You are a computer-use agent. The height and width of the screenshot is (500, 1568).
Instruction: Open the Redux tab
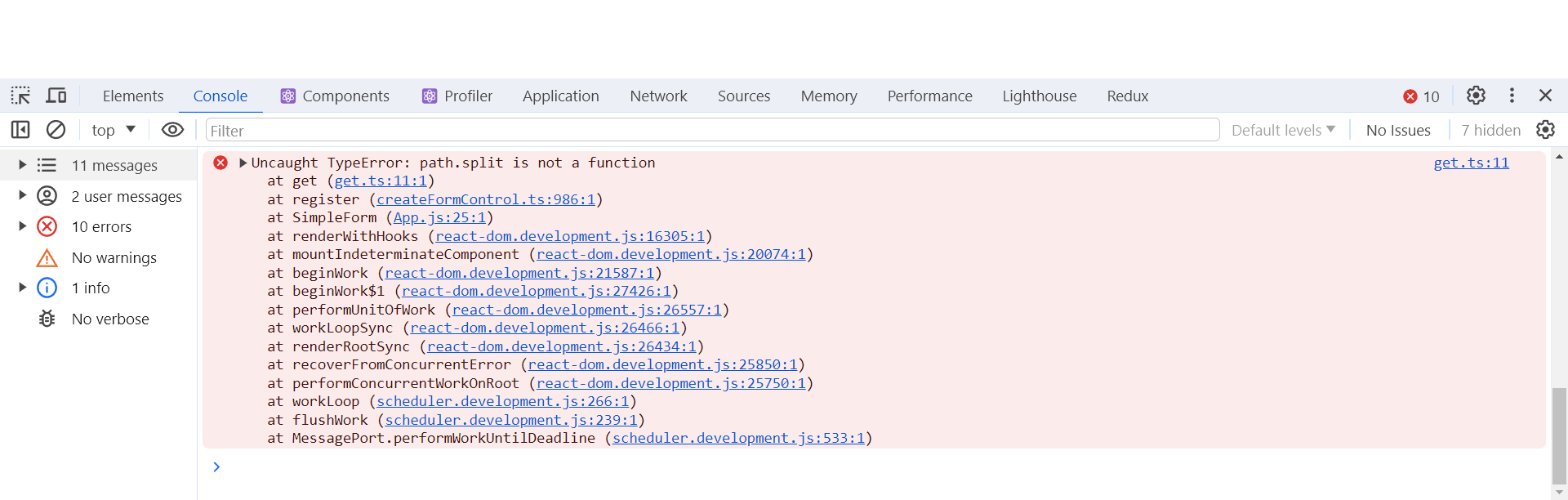pos(1128,96)
